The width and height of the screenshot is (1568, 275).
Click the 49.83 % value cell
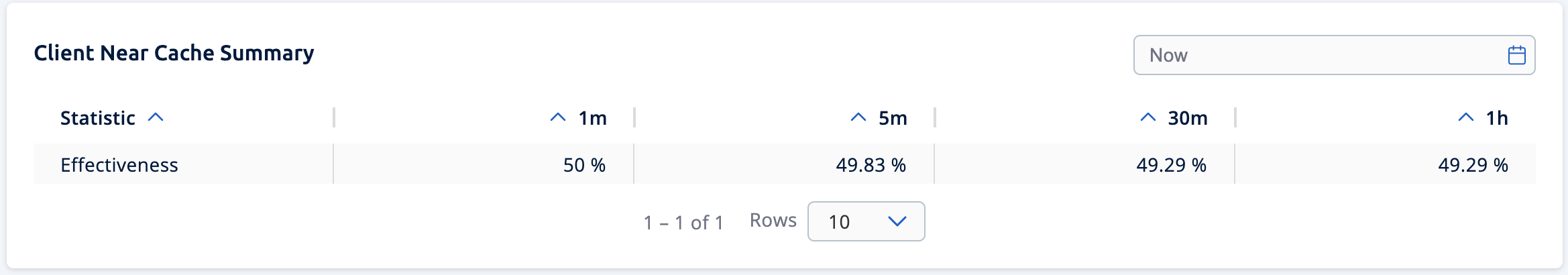pyautogui.click(x=871, y=165)
